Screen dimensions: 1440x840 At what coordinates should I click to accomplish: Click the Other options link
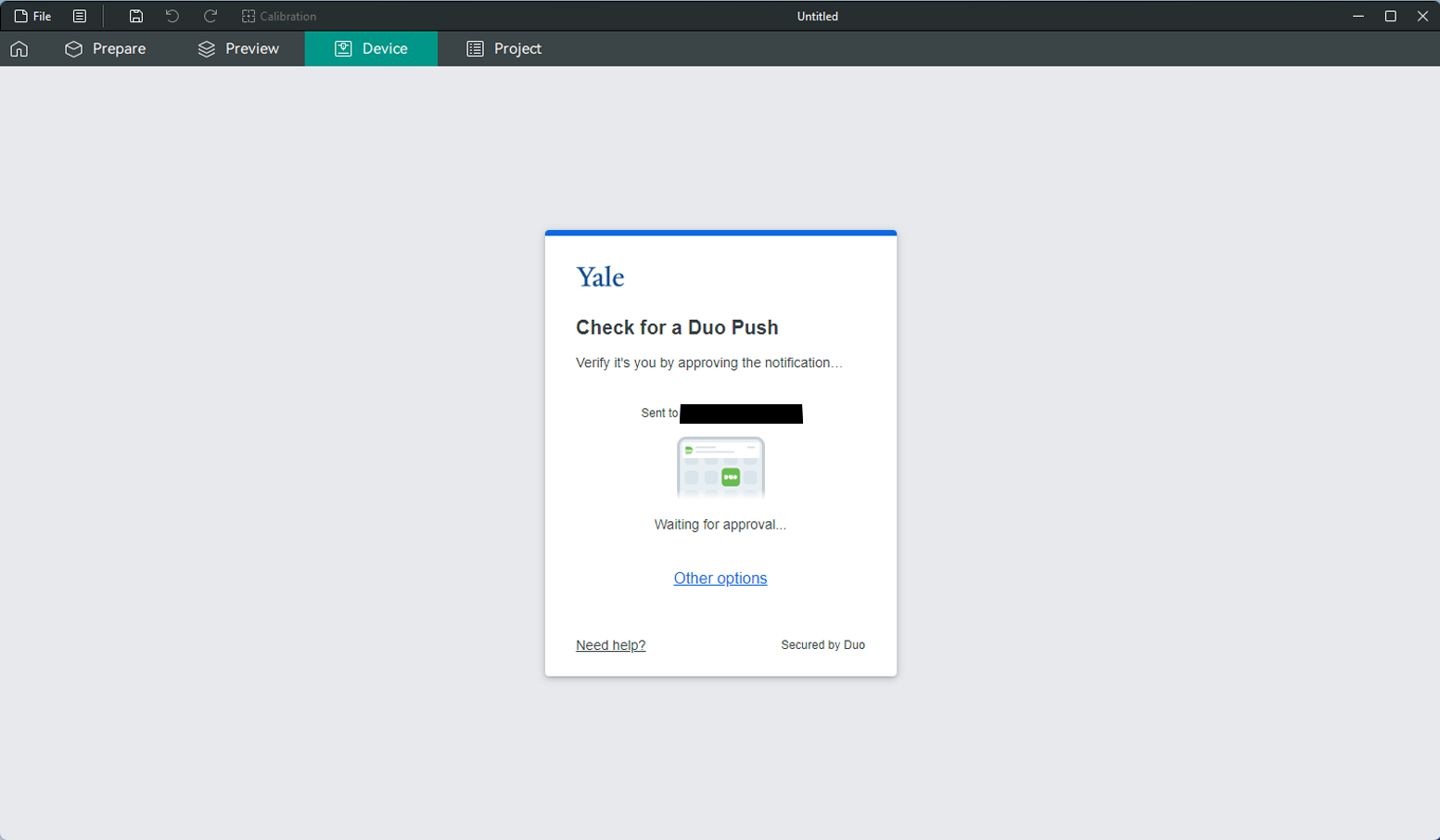pyautogui.click(x=720, y=578)
